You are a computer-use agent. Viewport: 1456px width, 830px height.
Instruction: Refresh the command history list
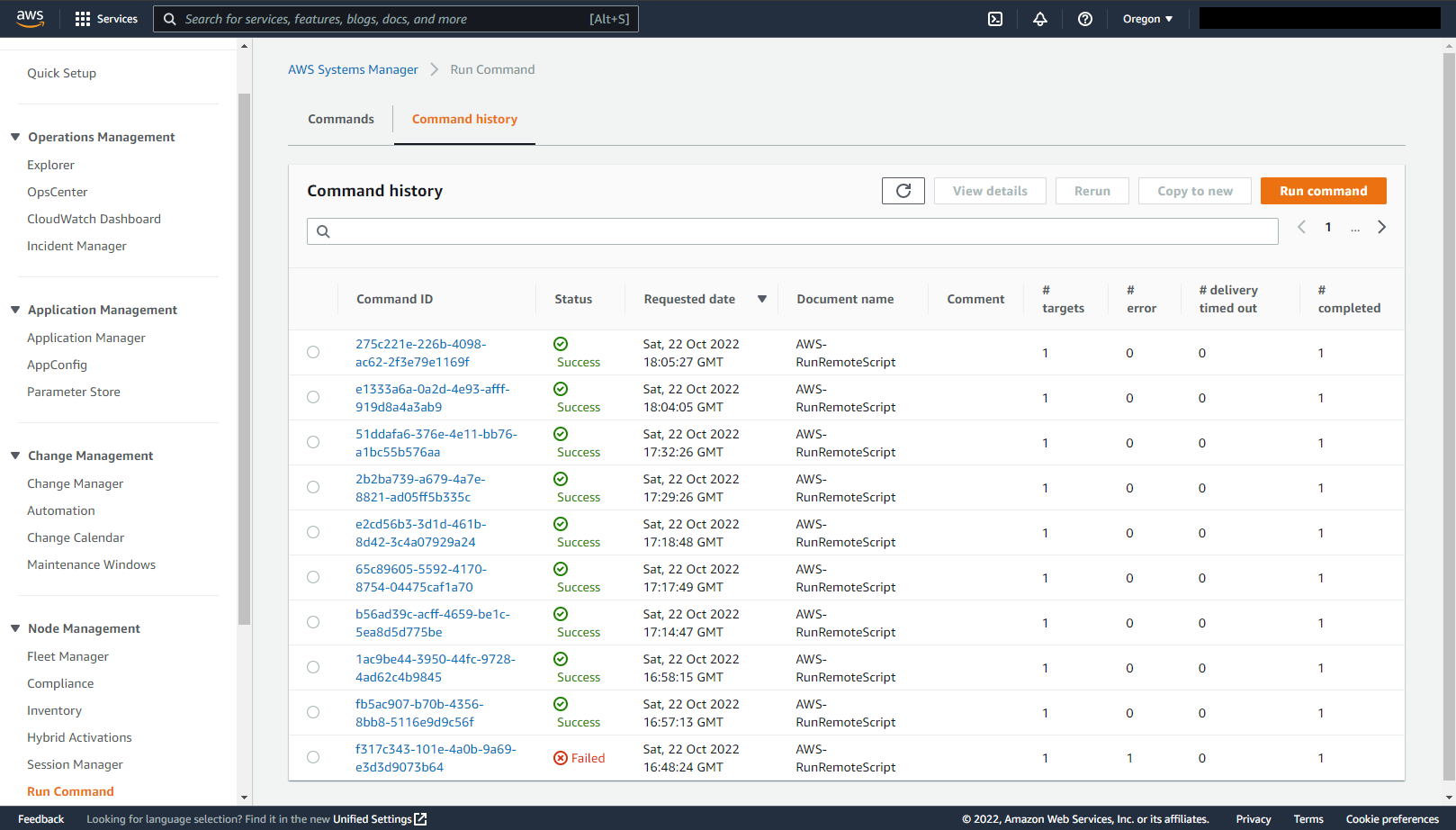coord(903,191)
